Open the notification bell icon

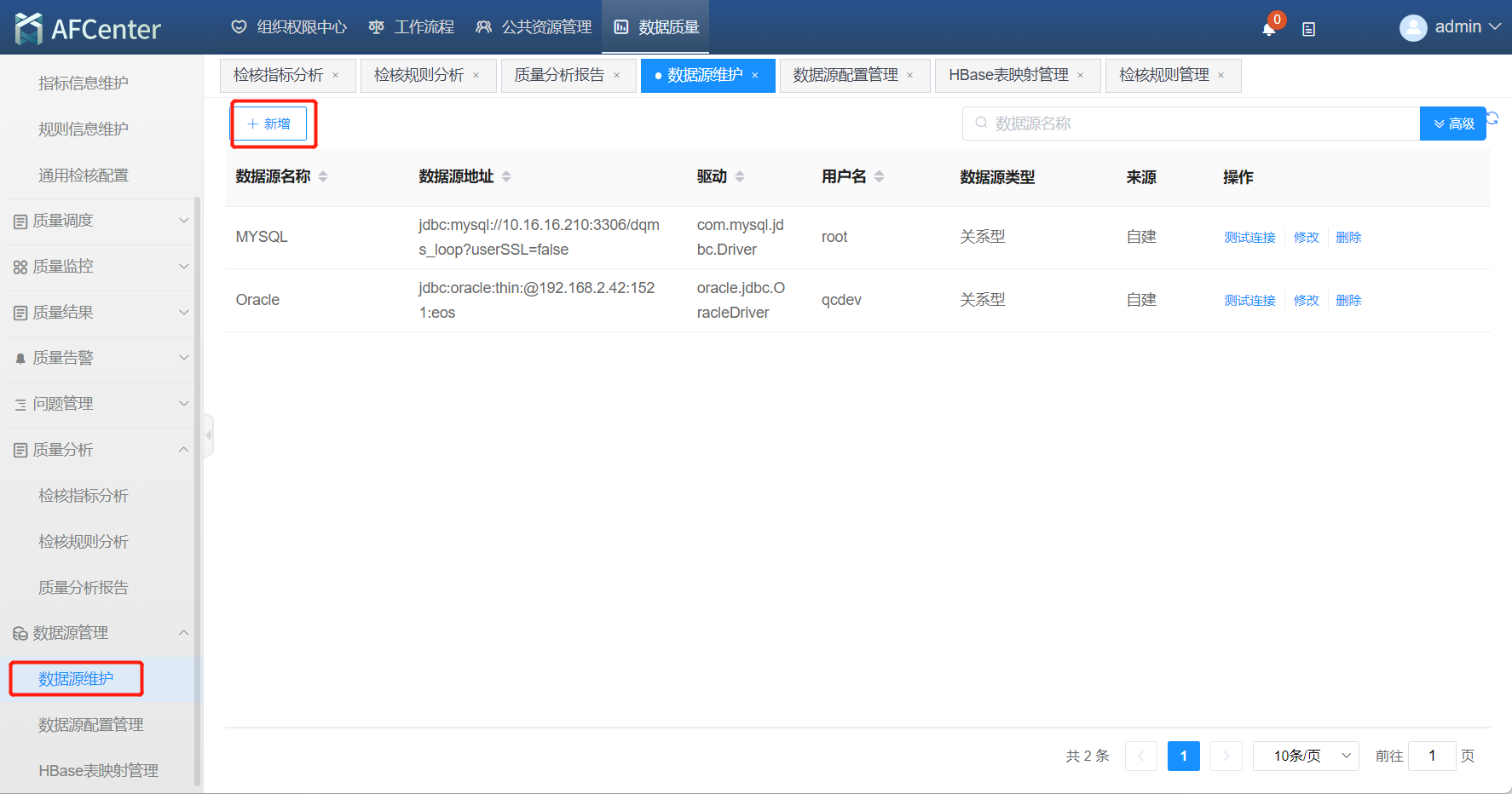coord(1268,29)
